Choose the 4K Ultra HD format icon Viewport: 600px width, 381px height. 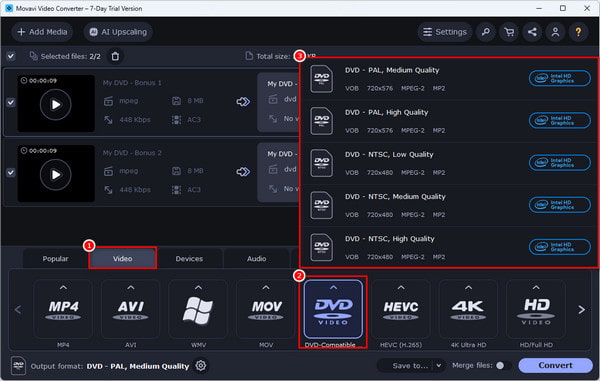pos(468,309)
